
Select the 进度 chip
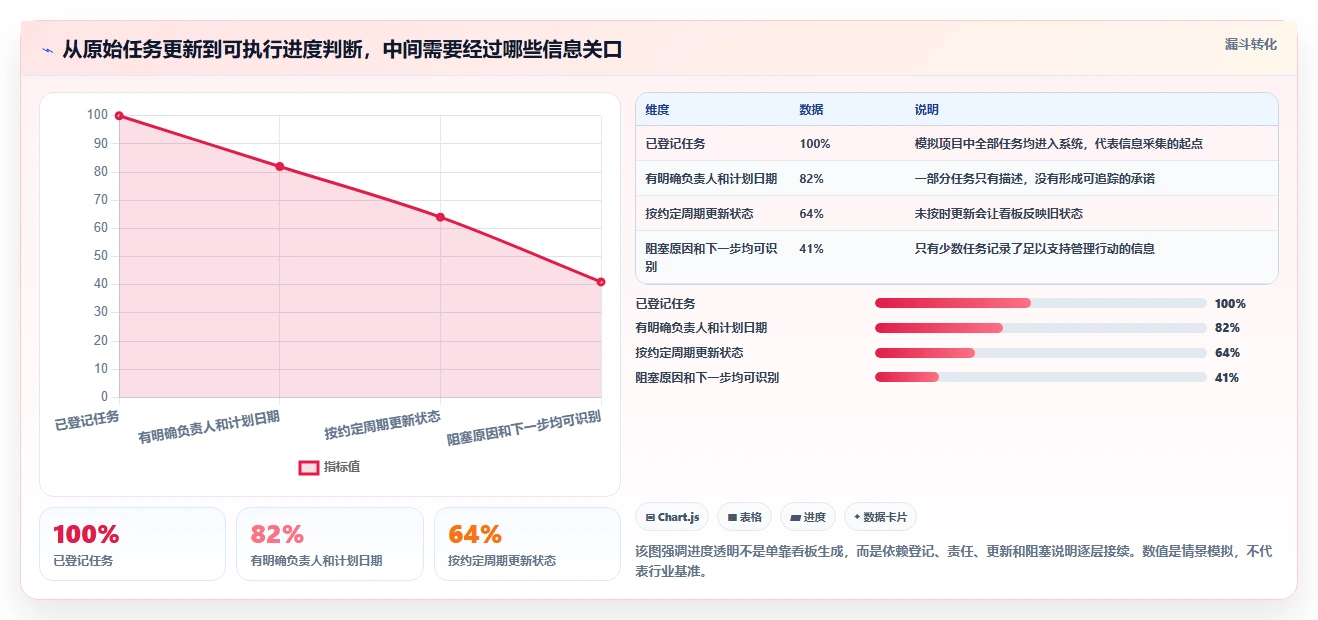coord(807,517)
